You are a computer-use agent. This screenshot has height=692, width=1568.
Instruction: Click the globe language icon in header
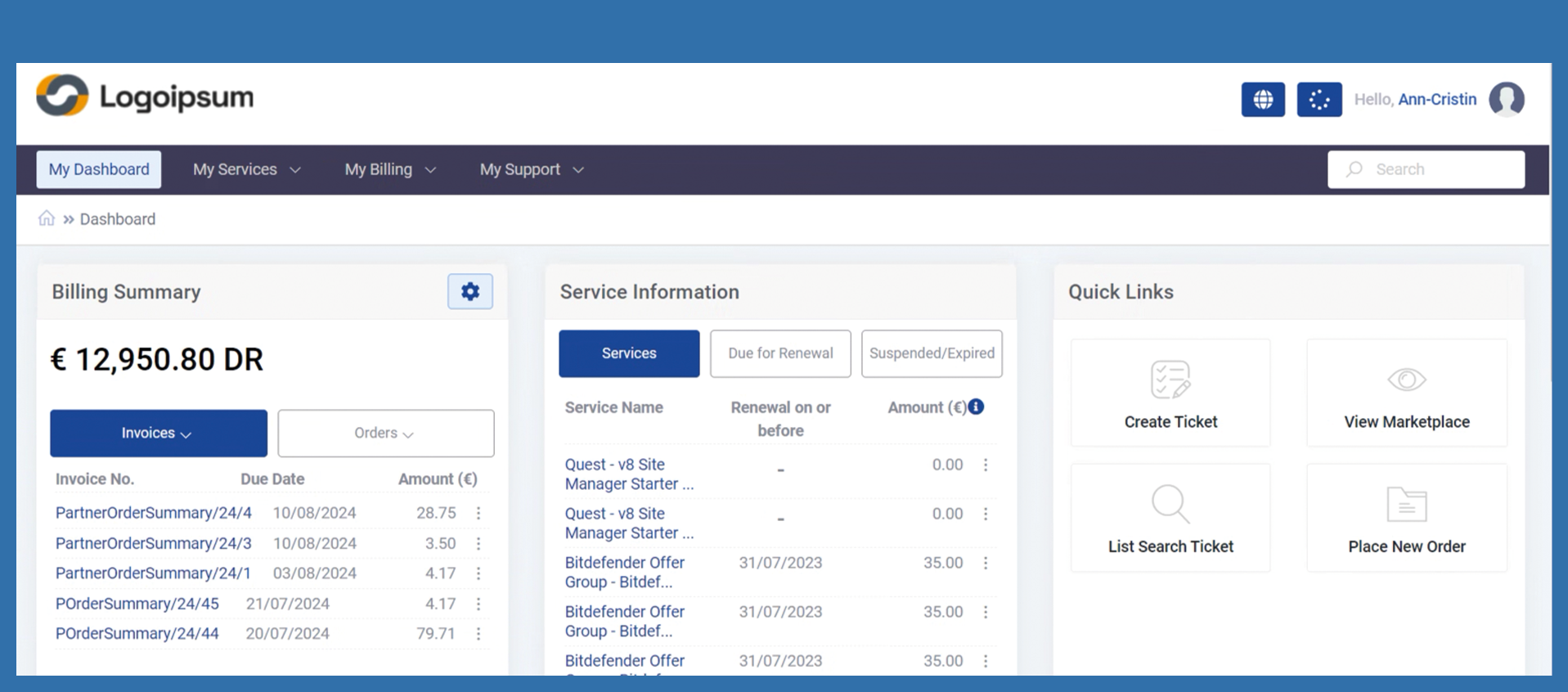coord(1262,100)
